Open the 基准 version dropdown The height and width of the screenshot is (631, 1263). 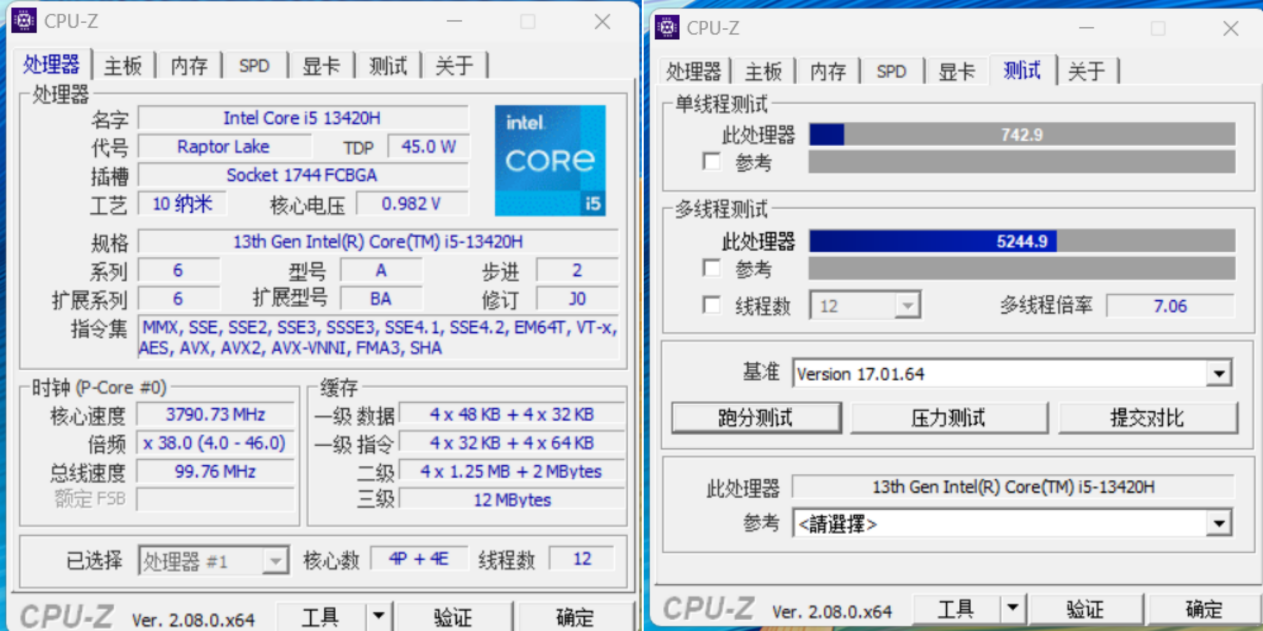coord(1219,373)
